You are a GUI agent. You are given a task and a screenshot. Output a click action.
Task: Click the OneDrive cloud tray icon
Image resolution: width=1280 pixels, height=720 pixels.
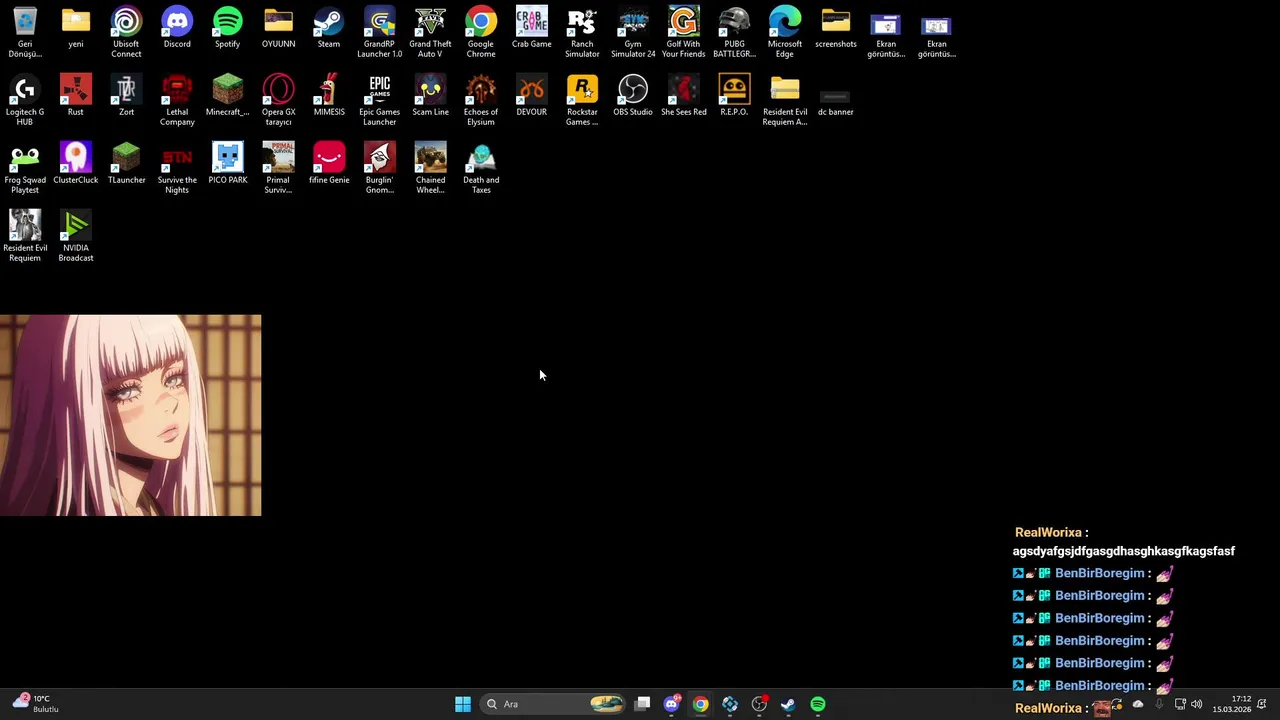tap(1138, 705)
